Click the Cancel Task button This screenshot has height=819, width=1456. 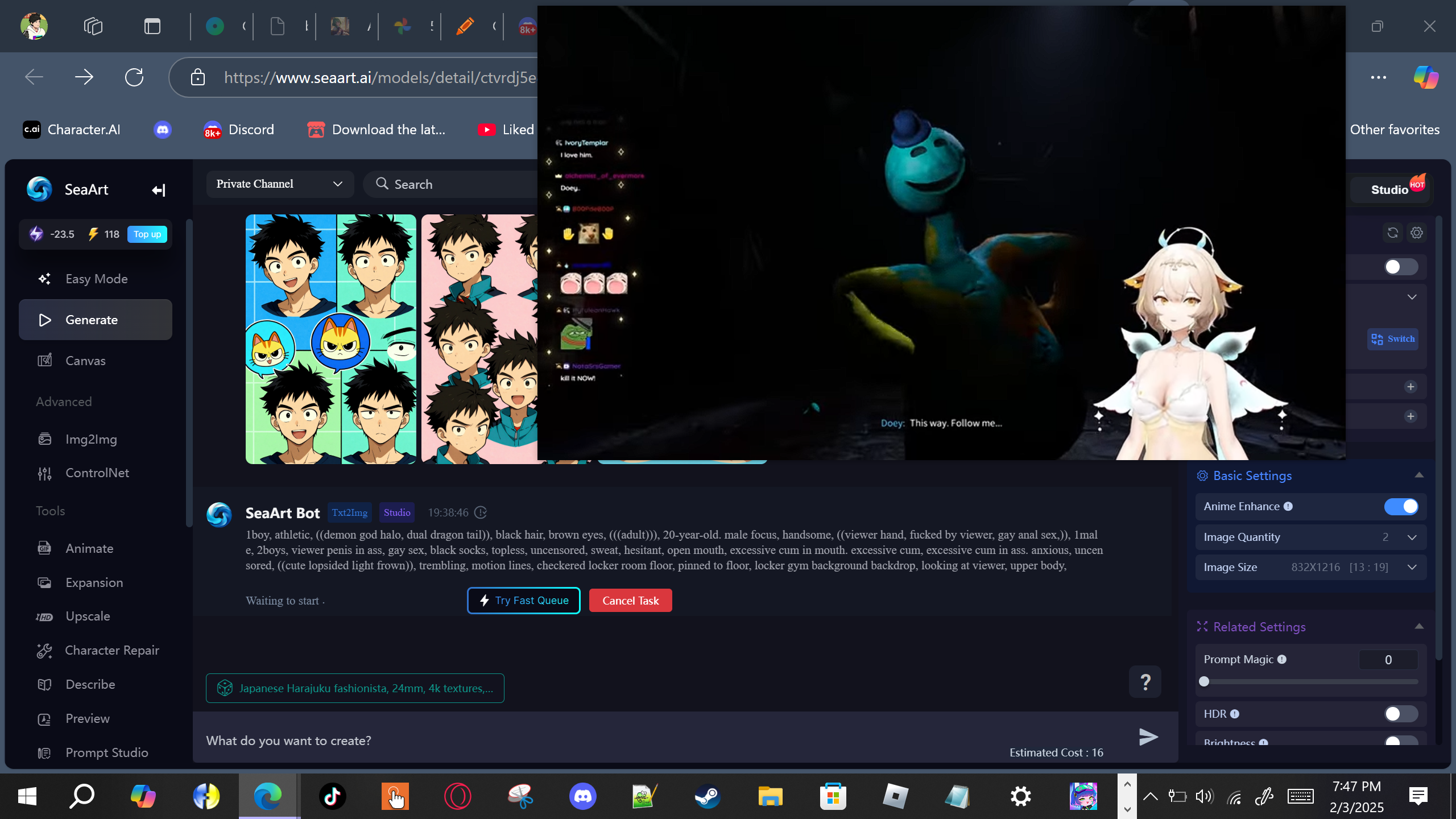click(x=630, y=601)
